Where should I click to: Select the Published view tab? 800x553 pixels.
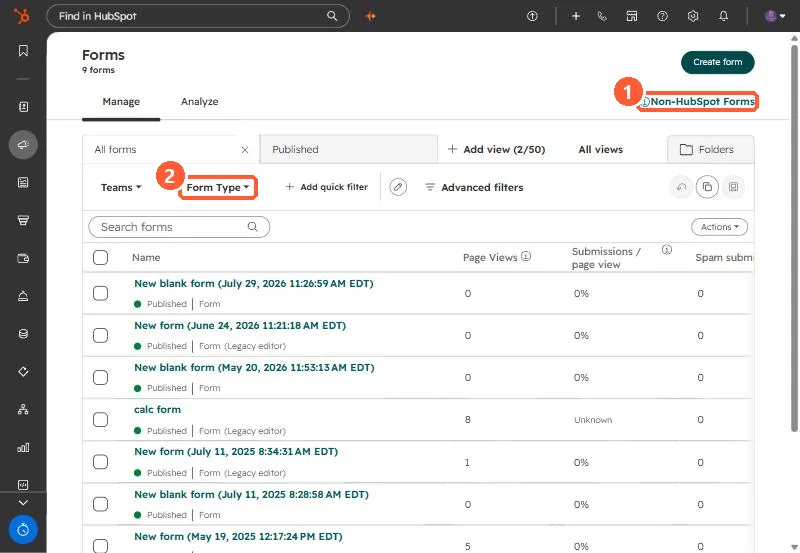click(349, 149)
